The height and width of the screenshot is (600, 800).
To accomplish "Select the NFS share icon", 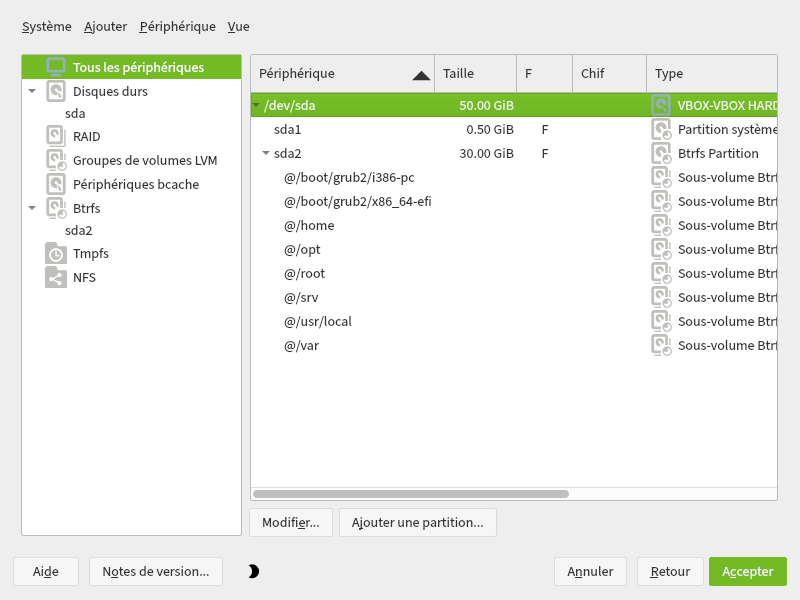I will pos(56,278).
